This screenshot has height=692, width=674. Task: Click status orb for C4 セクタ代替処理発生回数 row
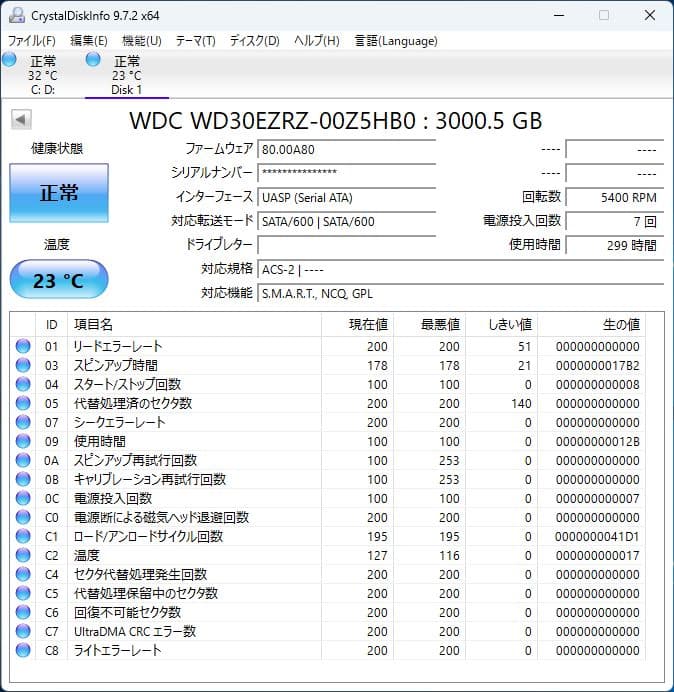[x=23, y=574]
